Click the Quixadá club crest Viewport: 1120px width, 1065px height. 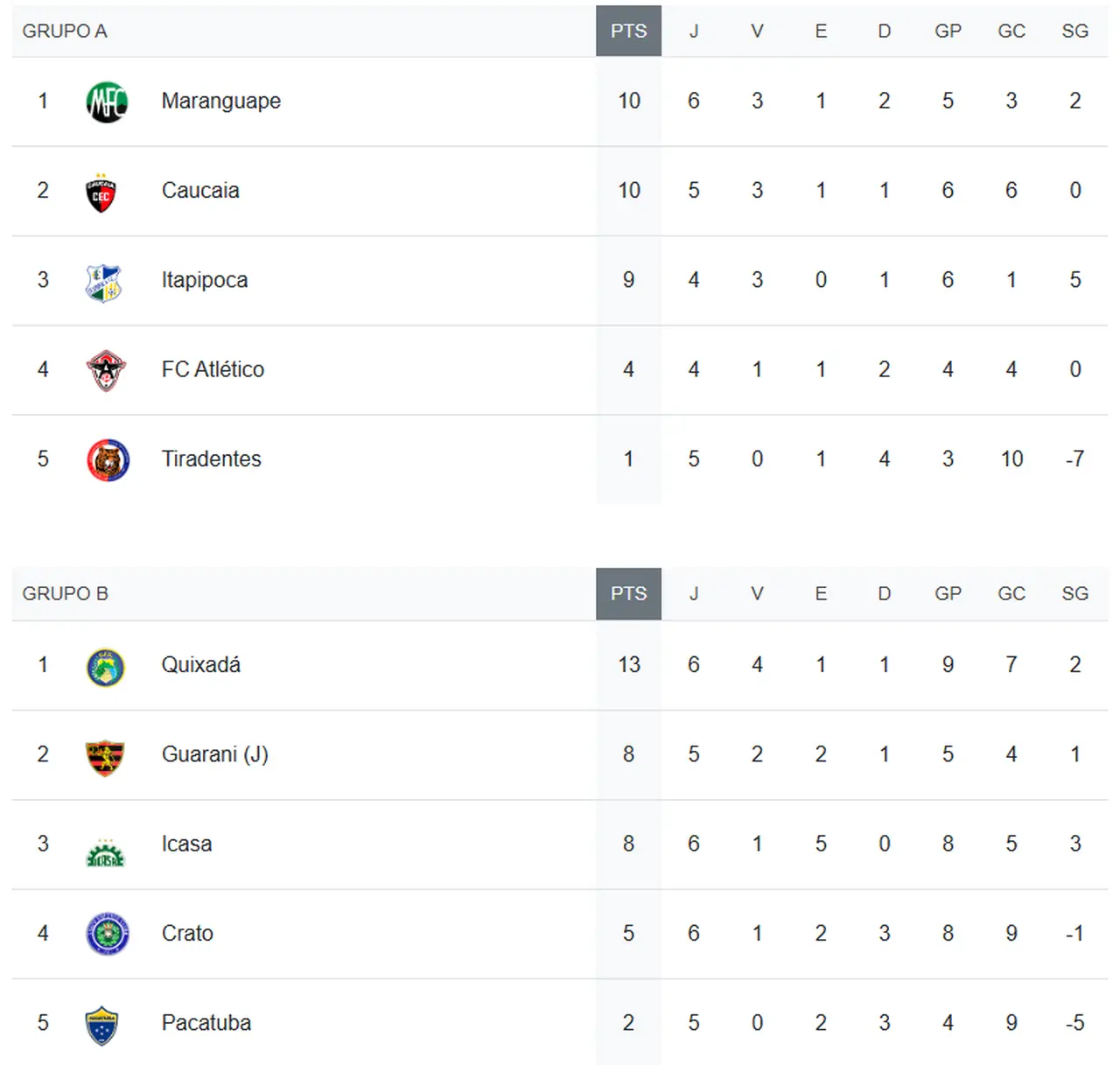106,667
